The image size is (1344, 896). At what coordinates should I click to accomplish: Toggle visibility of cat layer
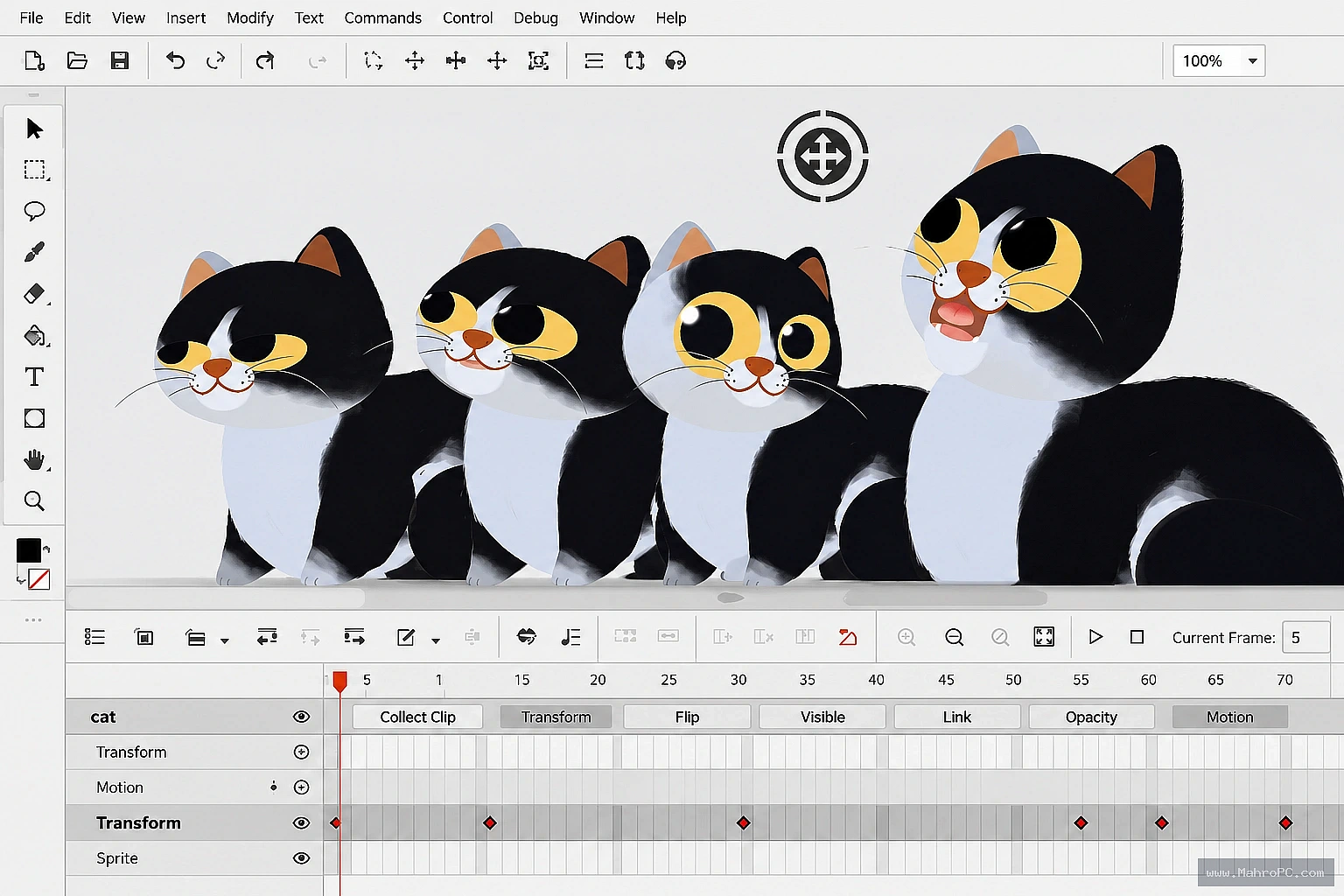(x=301, y=717)
